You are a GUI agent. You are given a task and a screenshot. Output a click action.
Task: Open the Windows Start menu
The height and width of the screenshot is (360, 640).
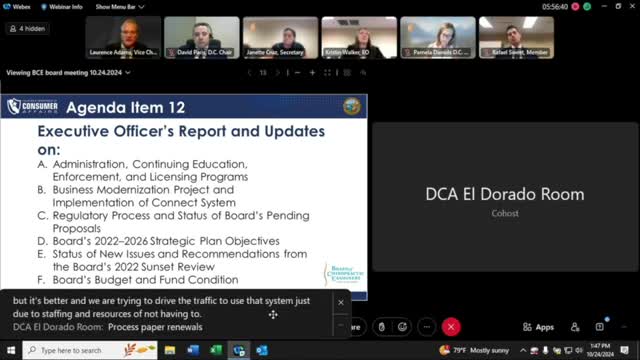point(11,350)
